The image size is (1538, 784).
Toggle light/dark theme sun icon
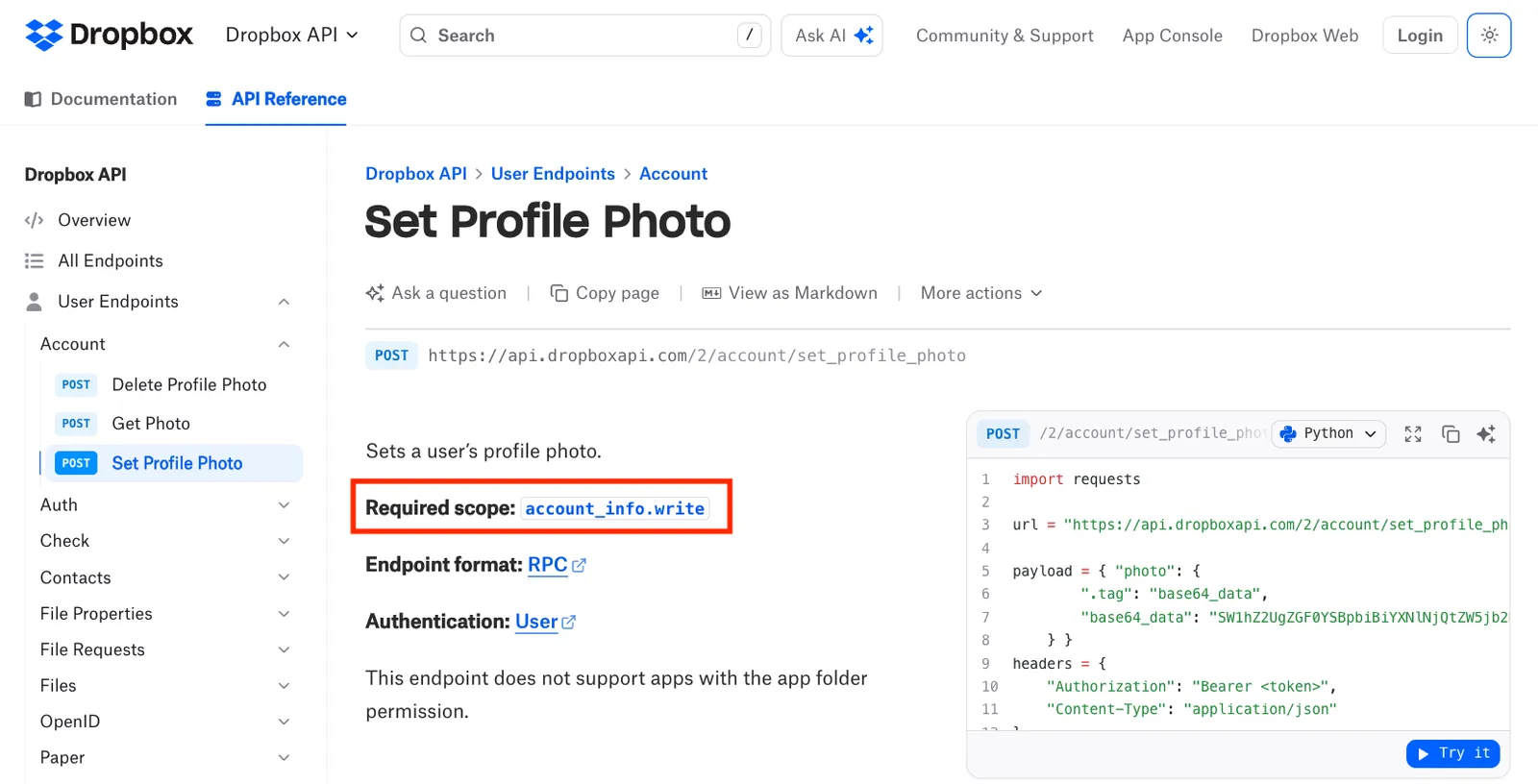(1489, 36)
